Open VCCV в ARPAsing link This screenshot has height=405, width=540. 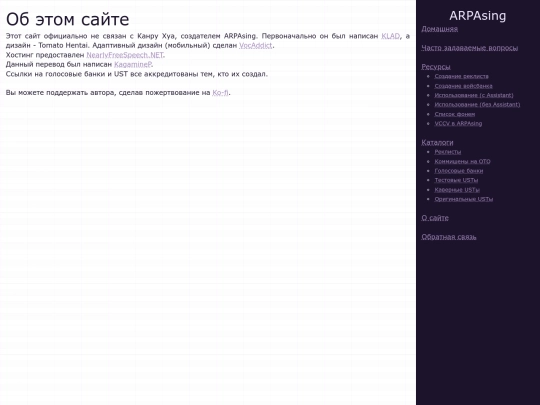(458, 123)
